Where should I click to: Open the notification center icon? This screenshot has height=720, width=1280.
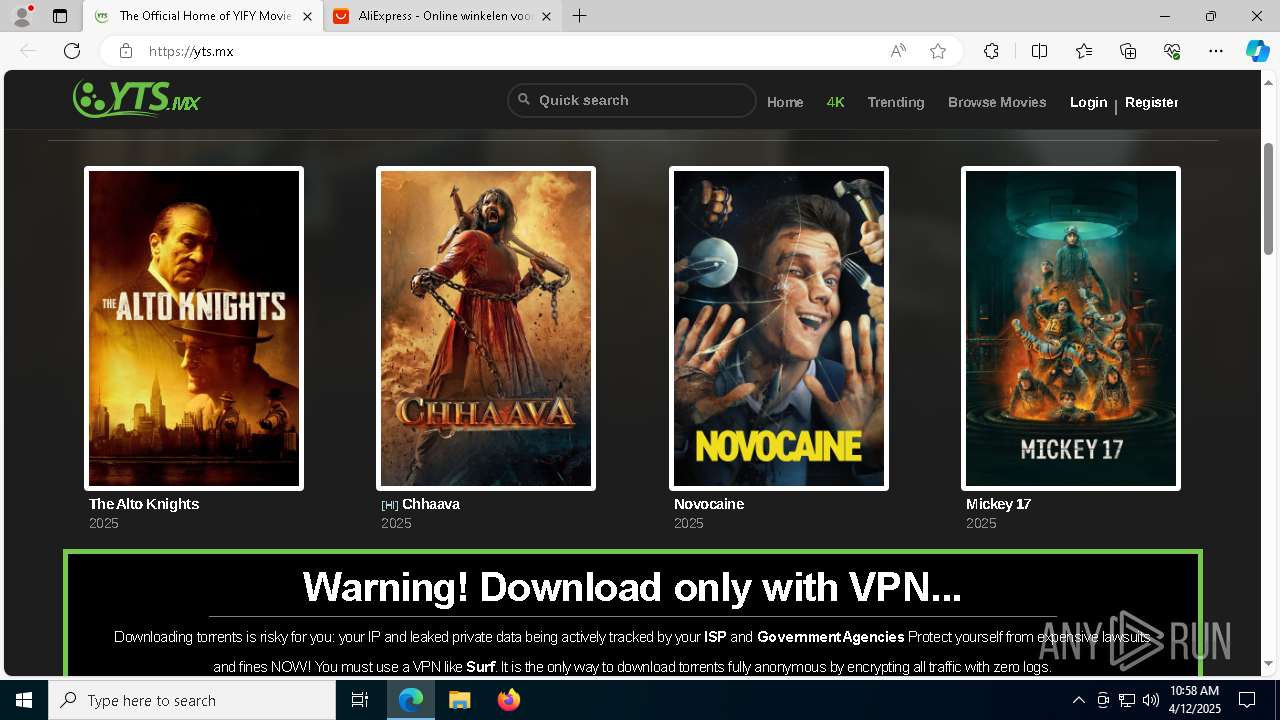pyautogui.click(x=1247, y=700)
